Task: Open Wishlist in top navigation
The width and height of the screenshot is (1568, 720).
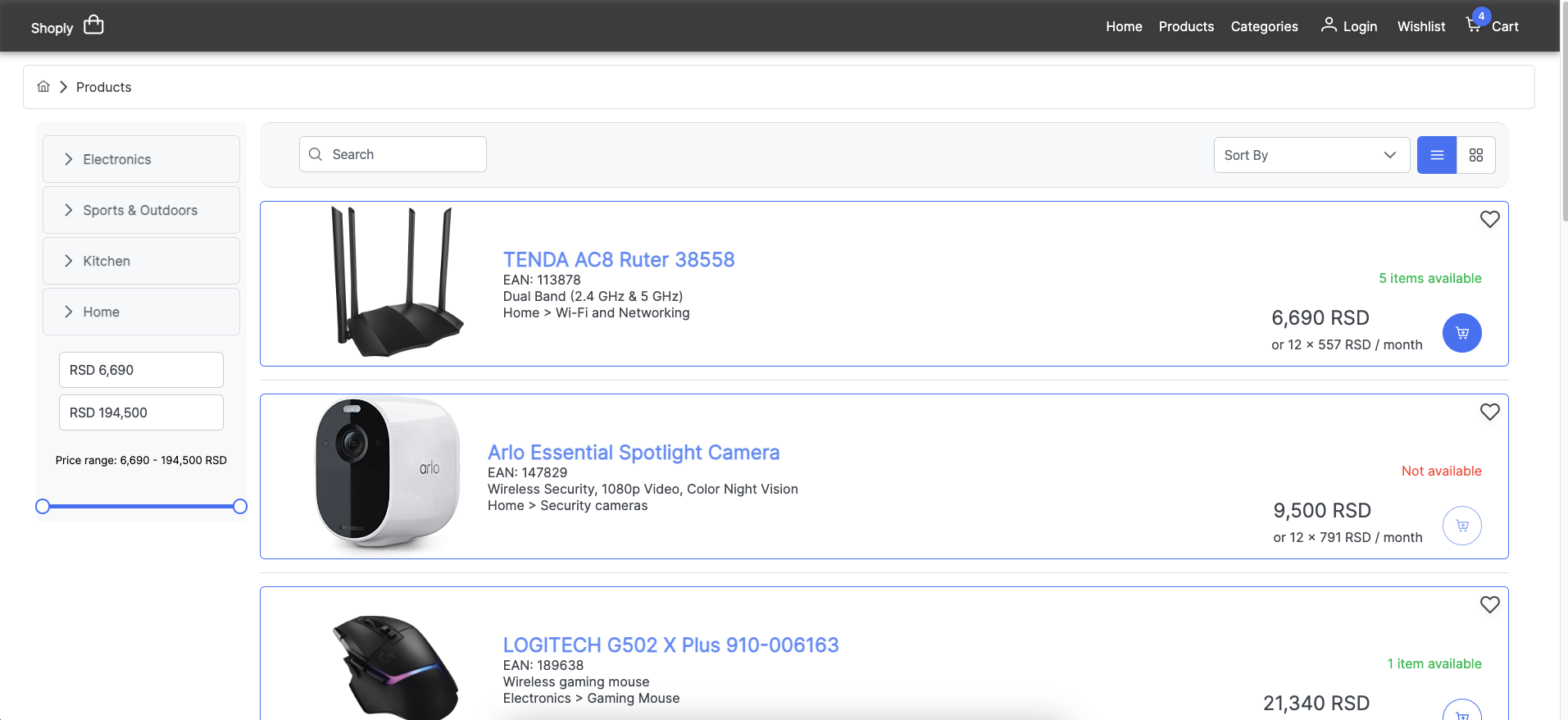Action: click(x=1421, y=26)
